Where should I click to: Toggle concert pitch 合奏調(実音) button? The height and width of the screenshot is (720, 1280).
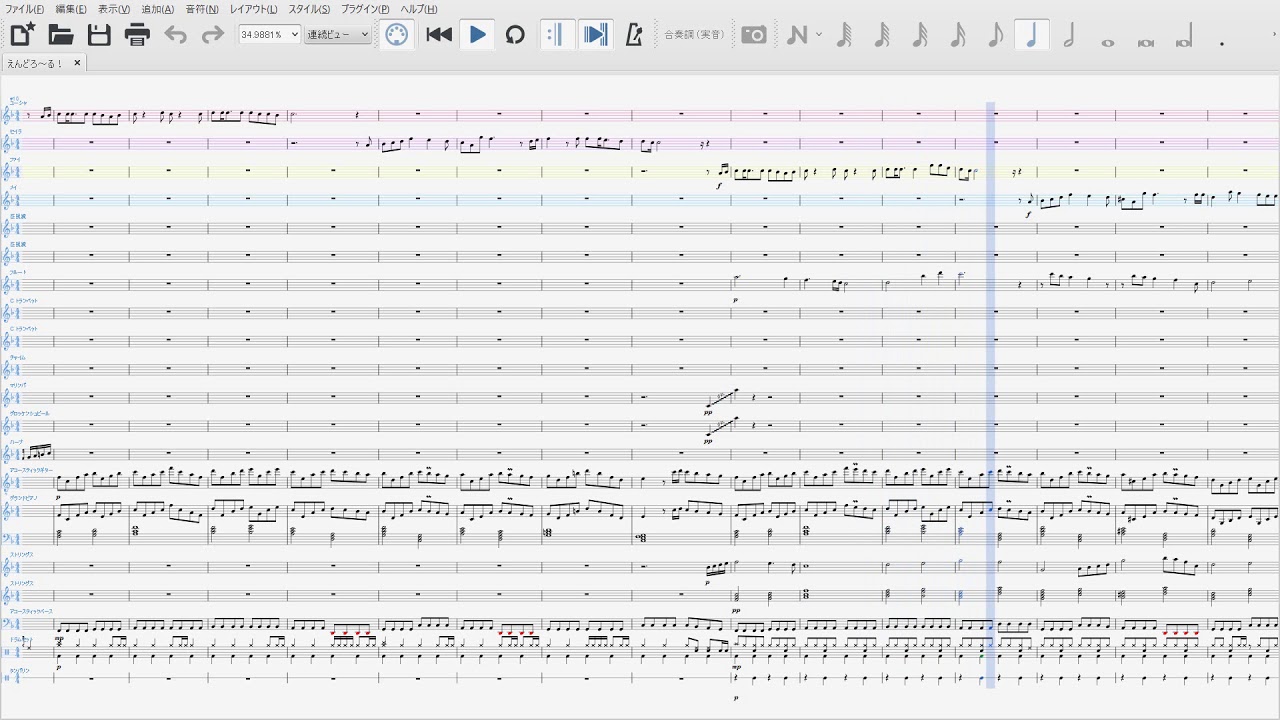tap(694, 35)
